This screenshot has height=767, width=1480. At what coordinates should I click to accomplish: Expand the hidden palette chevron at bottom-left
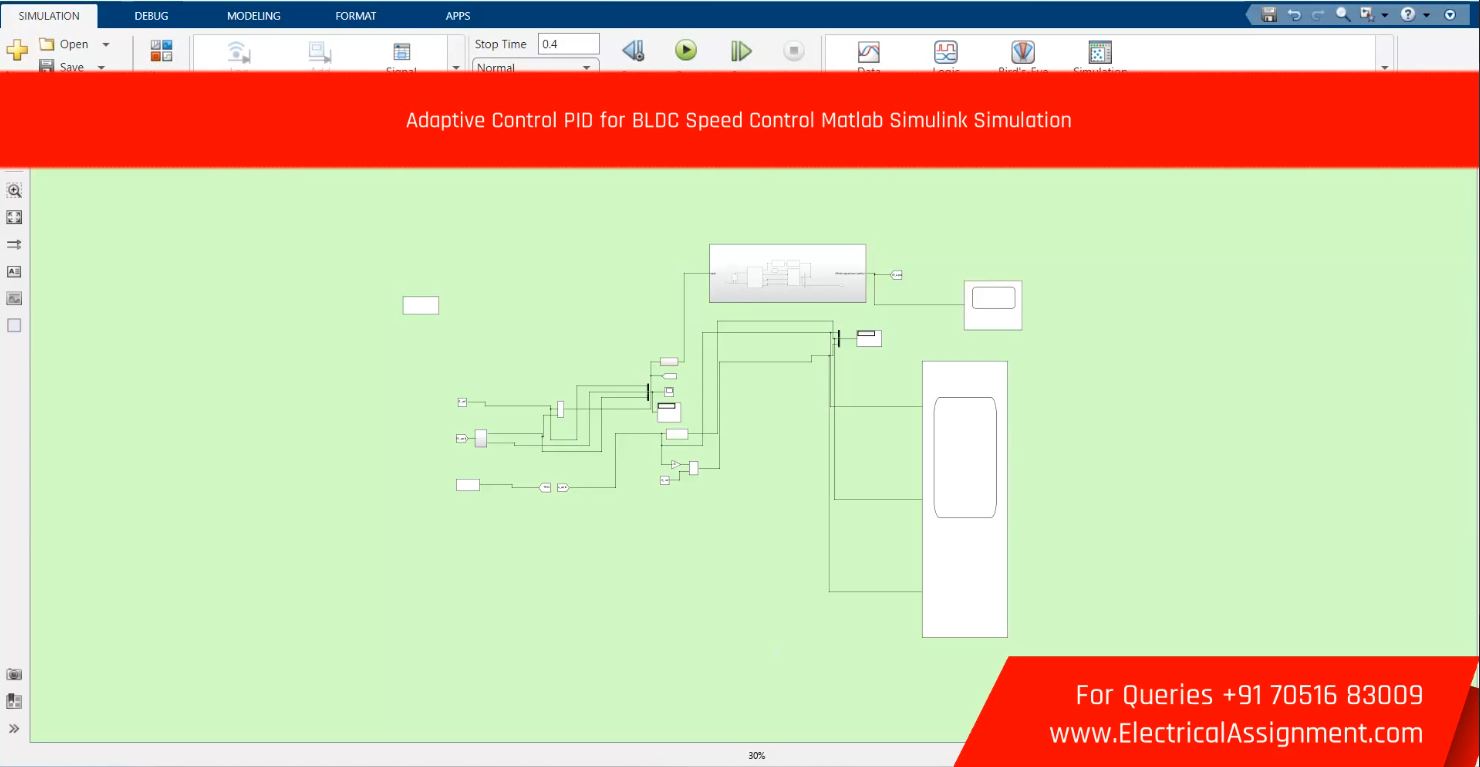14,729
